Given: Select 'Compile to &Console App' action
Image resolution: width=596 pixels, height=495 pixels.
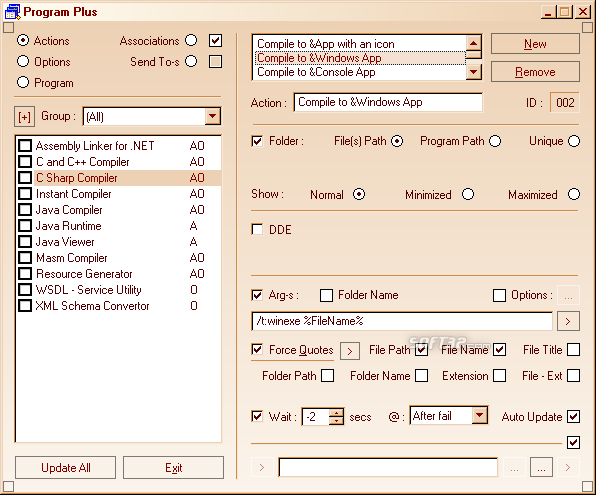Looking at the screenshot, I should pyautogui.click(x=360, y=72).
